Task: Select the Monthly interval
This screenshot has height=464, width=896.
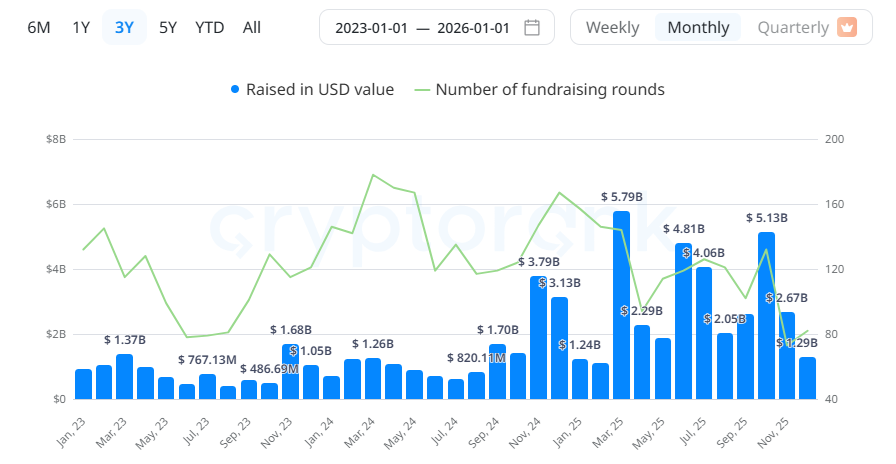Action: pos(698,27)
